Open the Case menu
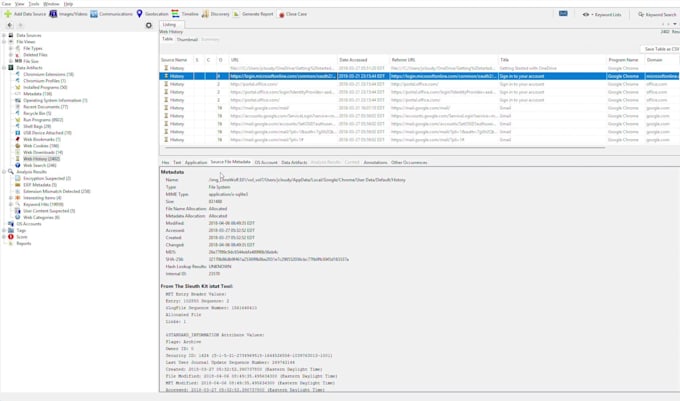 tap(7, 4)
